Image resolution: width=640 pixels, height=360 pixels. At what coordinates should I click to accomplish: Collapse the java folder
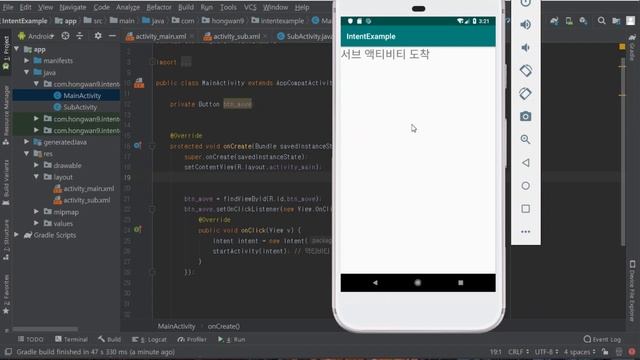point(27,72)
